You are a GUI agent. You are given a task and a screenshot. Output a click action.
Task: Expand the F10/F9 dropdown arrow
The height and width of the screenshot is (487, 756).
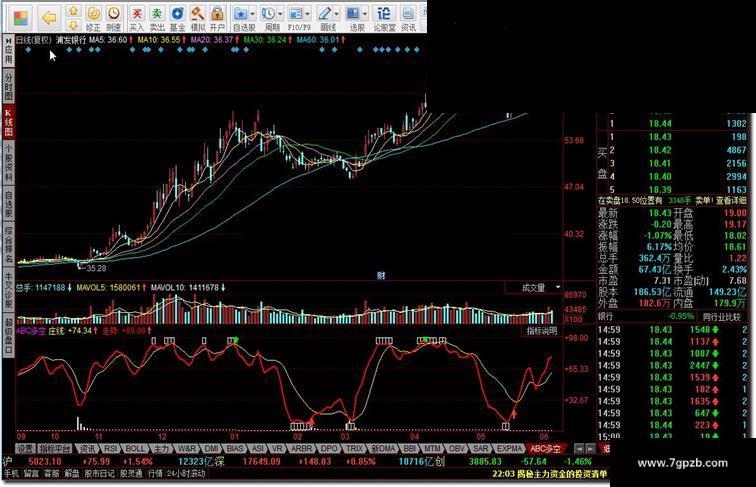click(x=308, y=14)
